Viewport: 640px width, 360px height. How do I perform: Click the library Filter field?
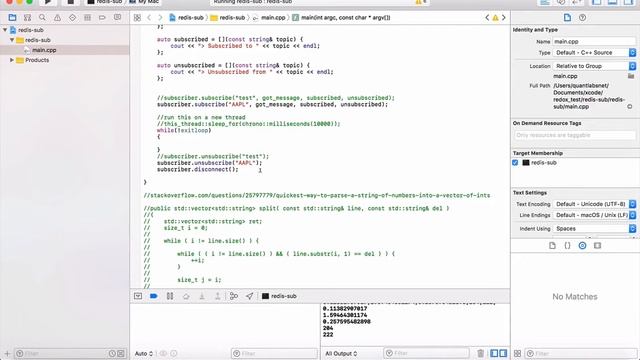(581, 353)
